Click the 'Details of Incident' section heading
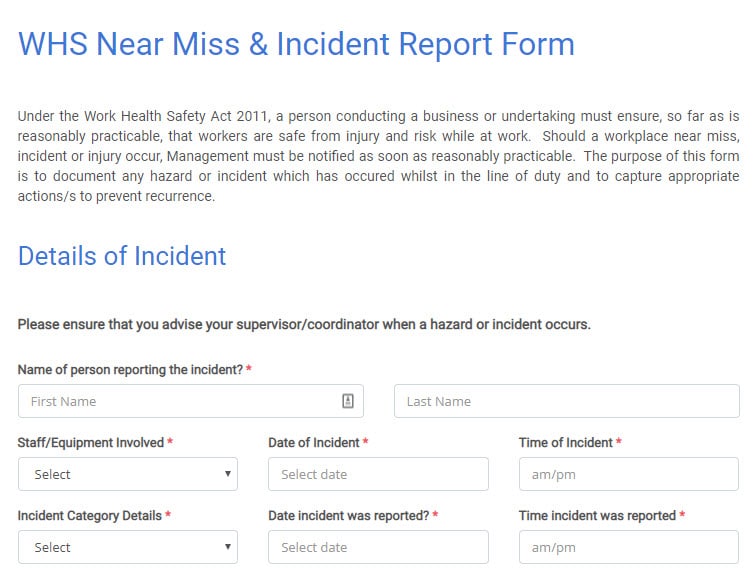The height and width of the screenshot is (576, 755). tap(122, 256)
